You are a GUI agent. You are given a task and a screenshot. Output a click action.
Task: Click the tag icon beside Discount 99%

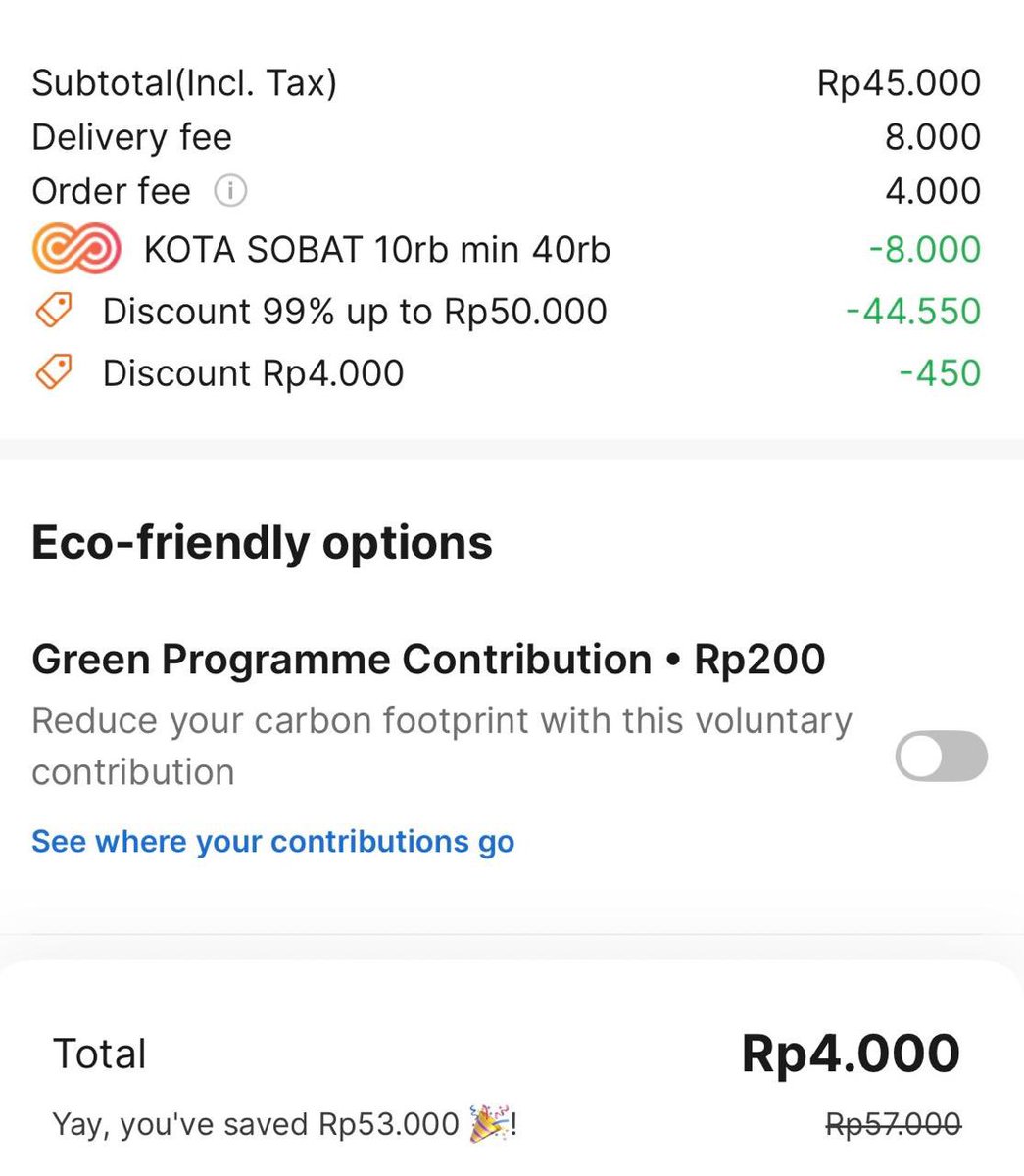54,311
